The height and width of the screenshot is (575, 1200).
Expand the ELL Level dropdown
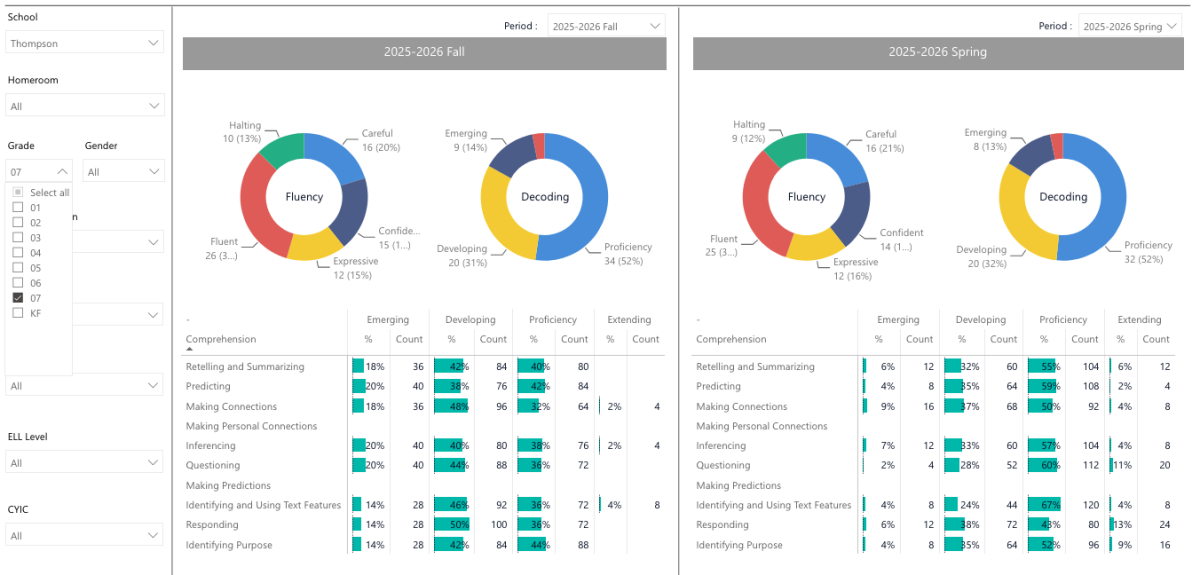[84, 463]
